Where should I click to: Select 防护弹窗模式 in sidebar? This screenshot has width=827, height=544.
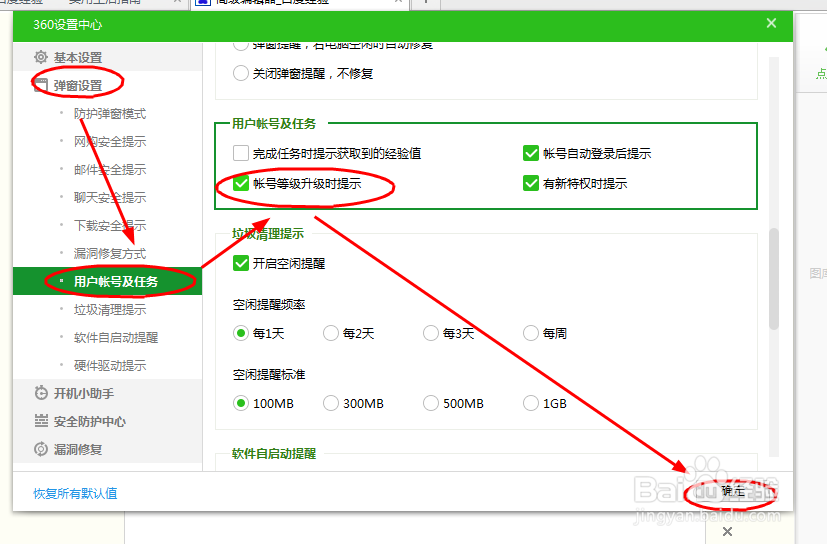(110, 113)
